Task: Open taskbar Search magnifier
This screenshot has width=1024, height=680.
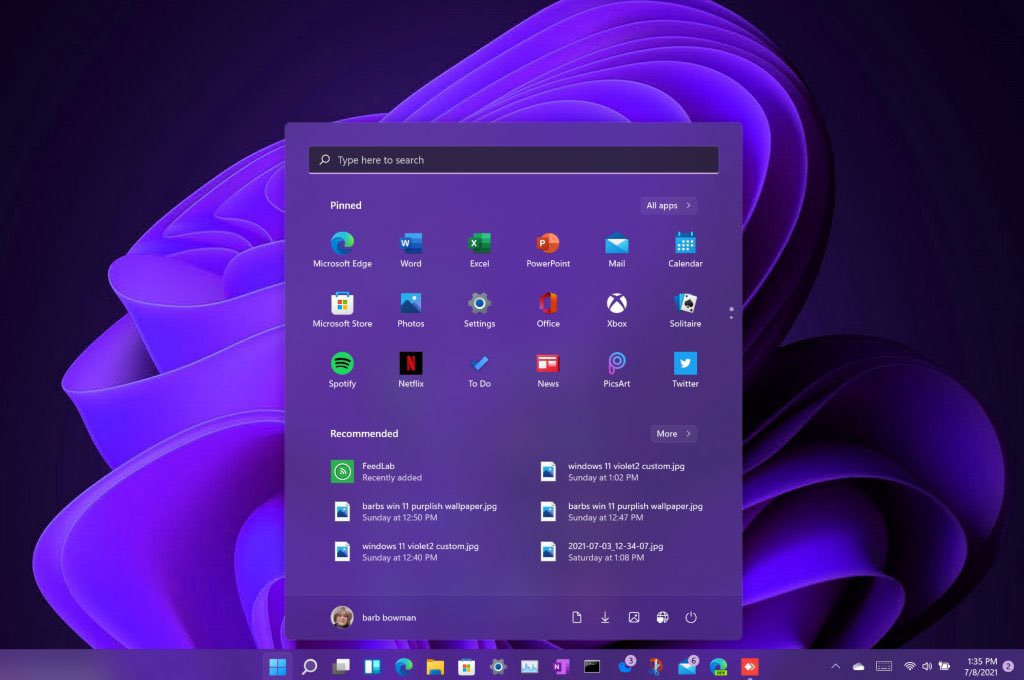Action: [310, 666]
